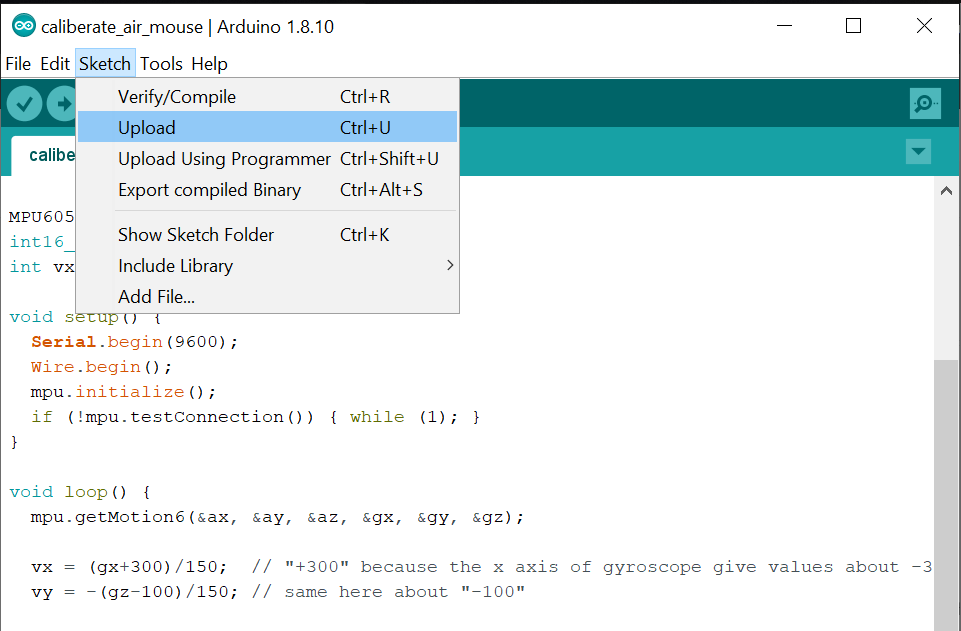Screen dimensions: 961x631
Task: Click the mpu.initialize(); line
Action: [123, 391]
